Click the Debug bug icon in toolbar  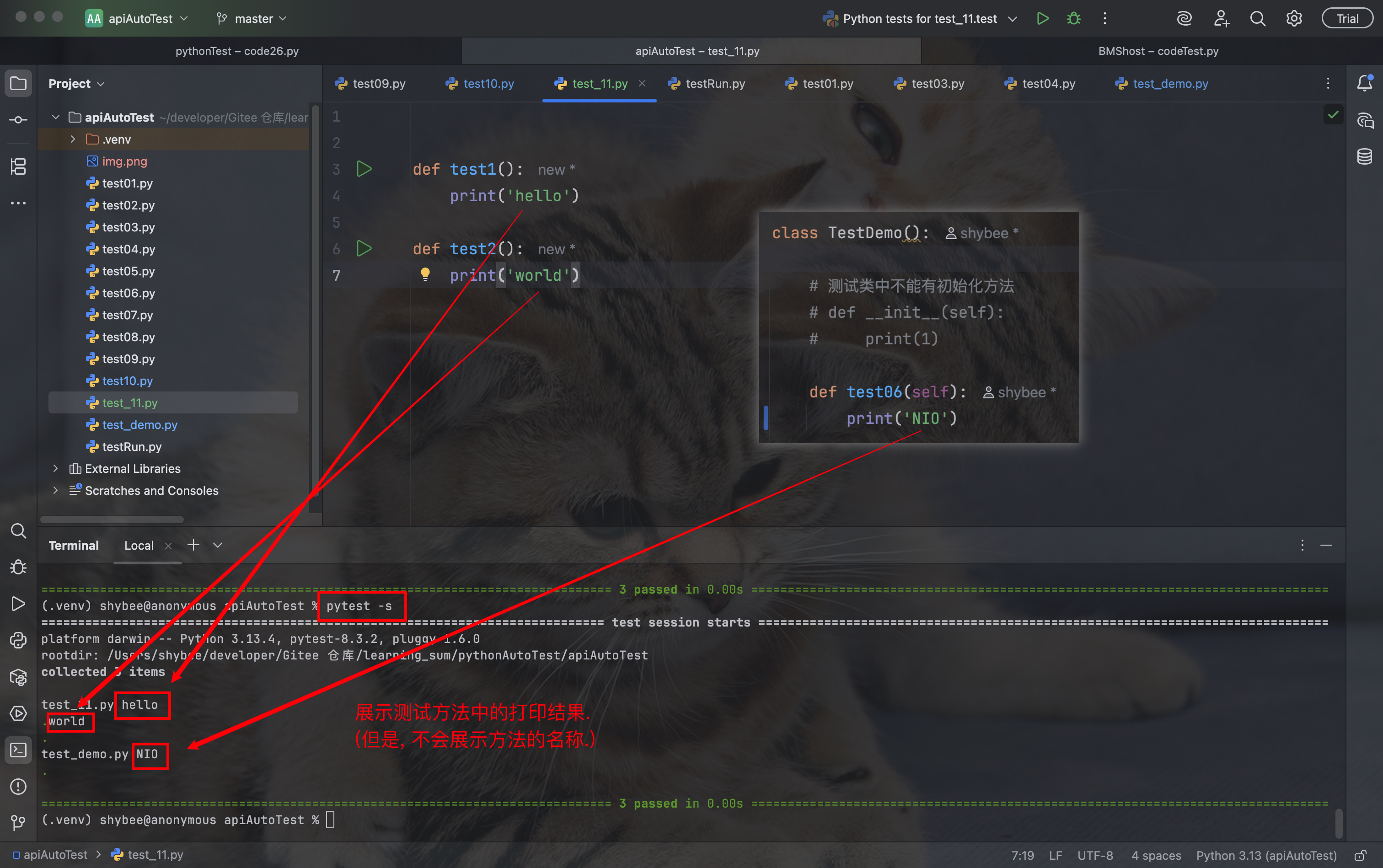tap(1073, 18)
